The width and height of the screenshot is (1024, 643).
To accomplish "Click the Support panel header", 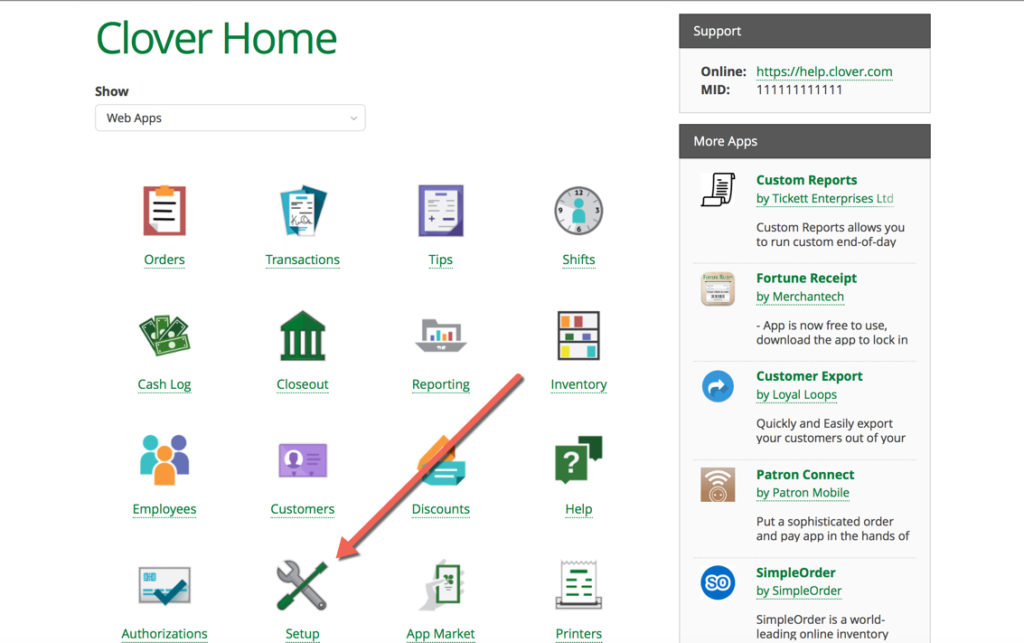I will click(x=805, y=31).
